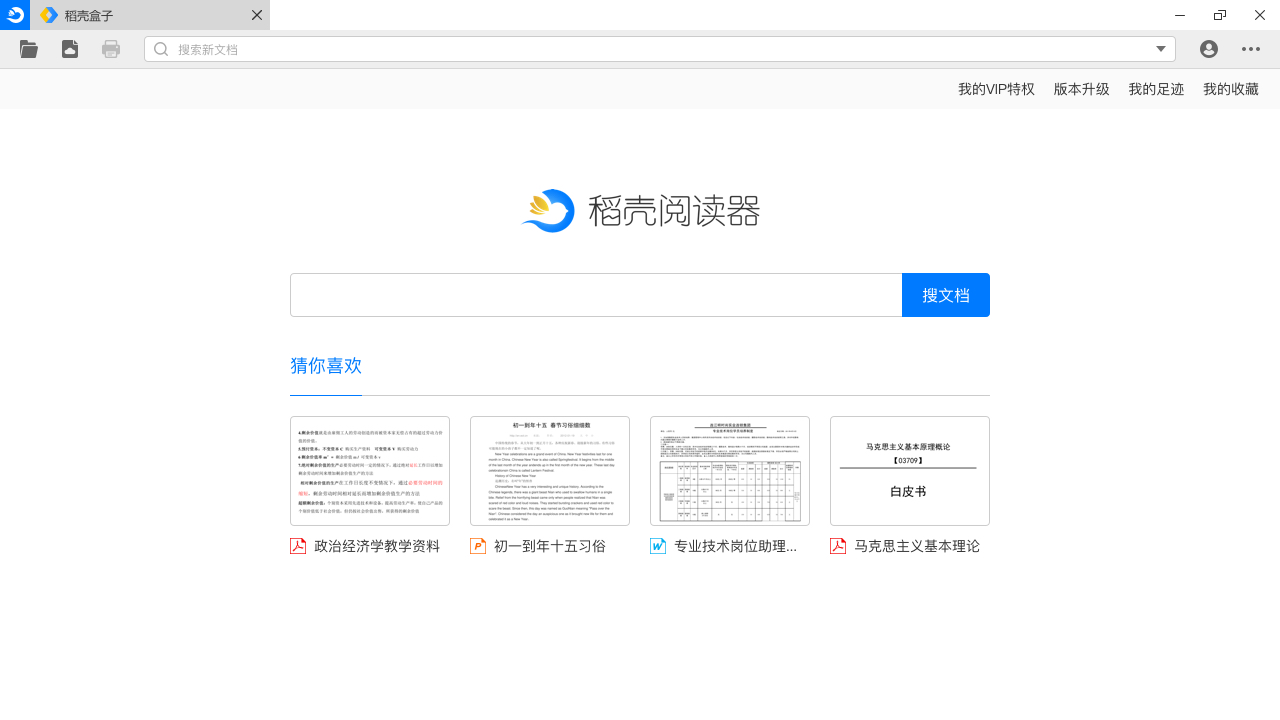Screen dimensions: 1280x720
Task: Open document titled 马克思主义基本理论
Action: 917,546
